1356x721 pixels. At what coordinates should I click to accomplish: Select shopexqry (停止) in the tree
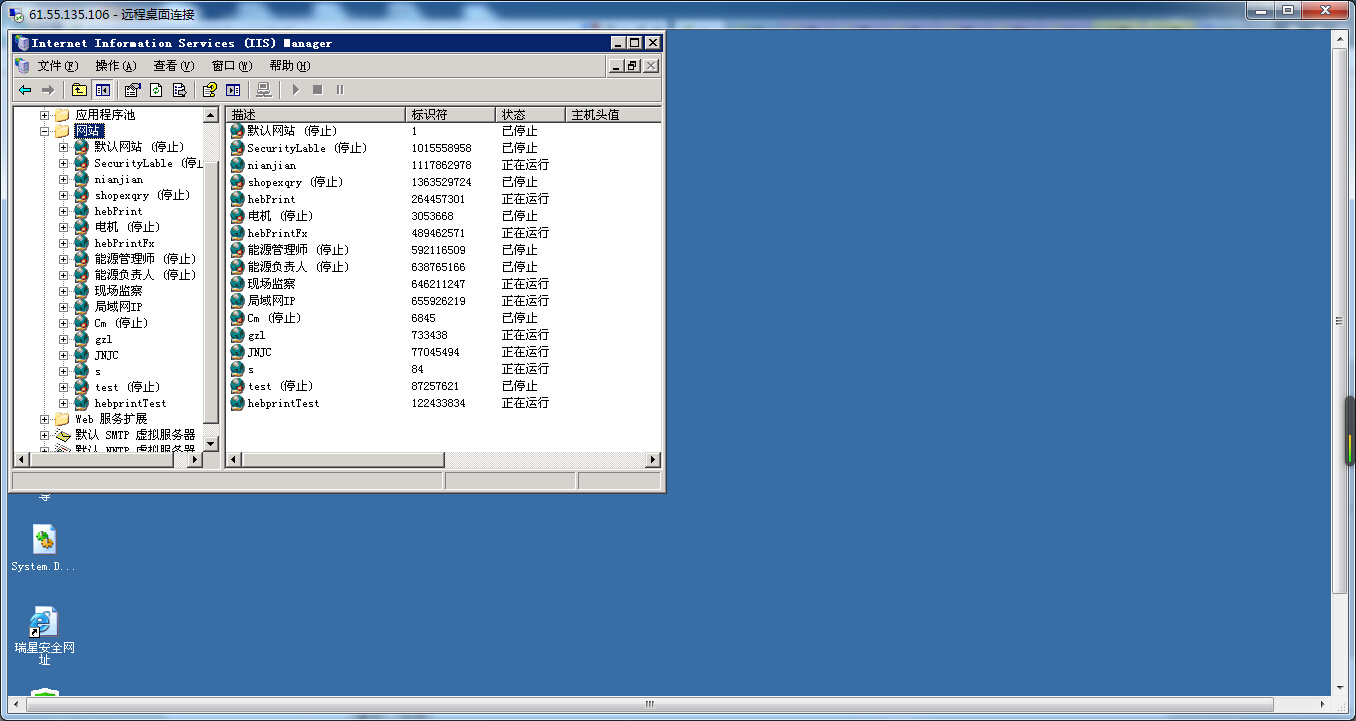click(x=142, y=195)
